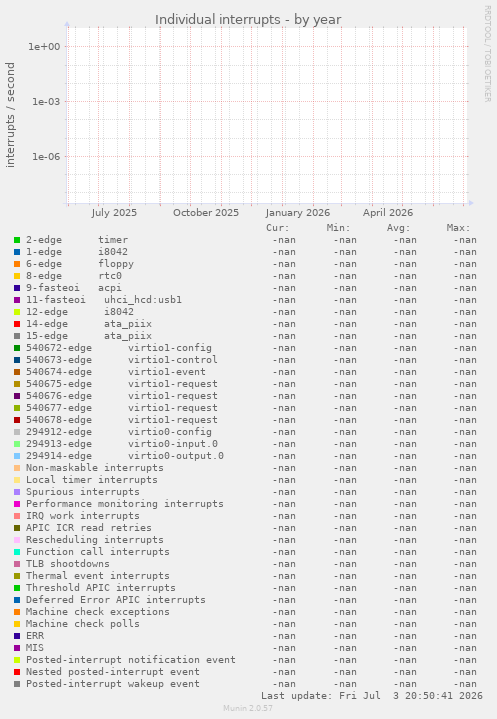497x719 pixels.
Task: Click 'APIC ICR read retries' label
Action: point(88,528)
